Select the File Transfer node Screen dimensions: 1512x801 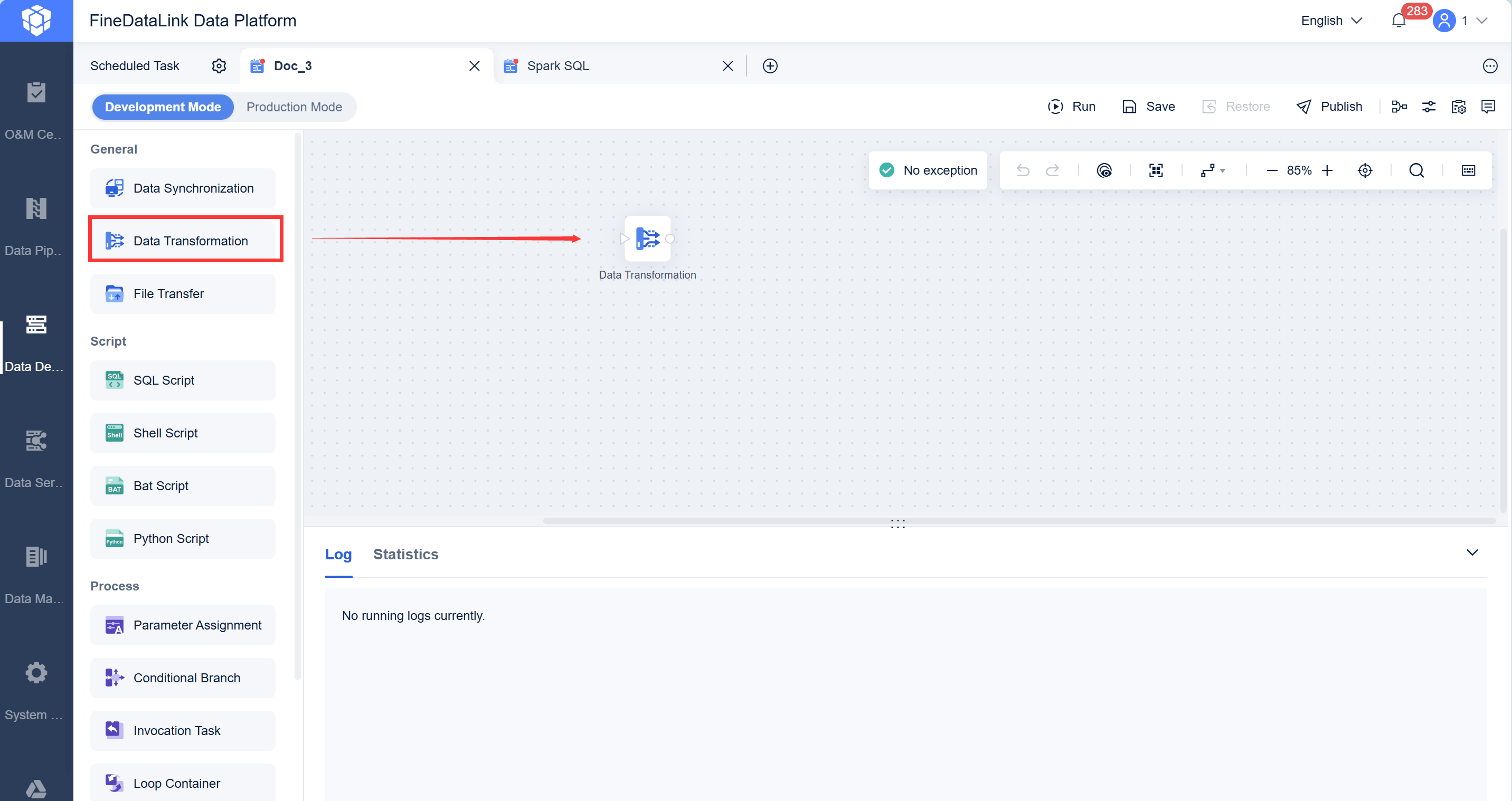pos(168,293)
